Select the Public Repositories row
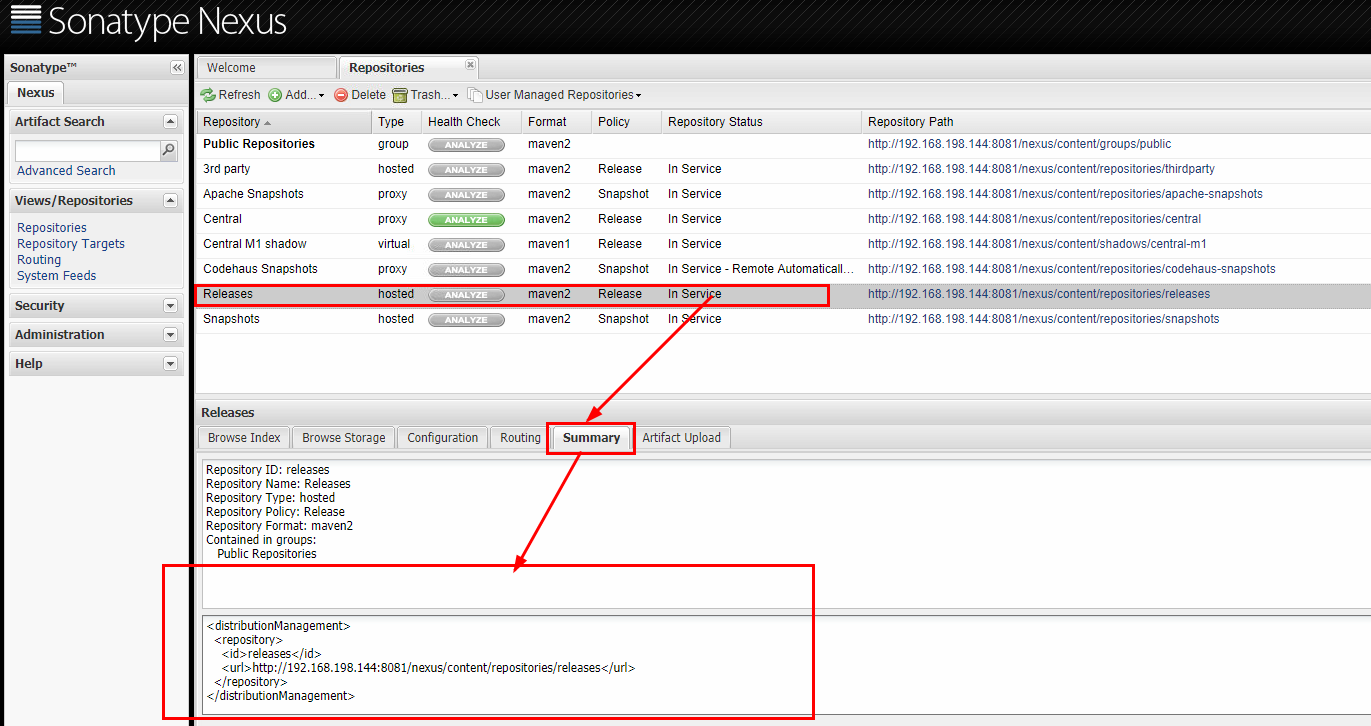The width and height of the screenshot is (1371, 726). [783, 144]
